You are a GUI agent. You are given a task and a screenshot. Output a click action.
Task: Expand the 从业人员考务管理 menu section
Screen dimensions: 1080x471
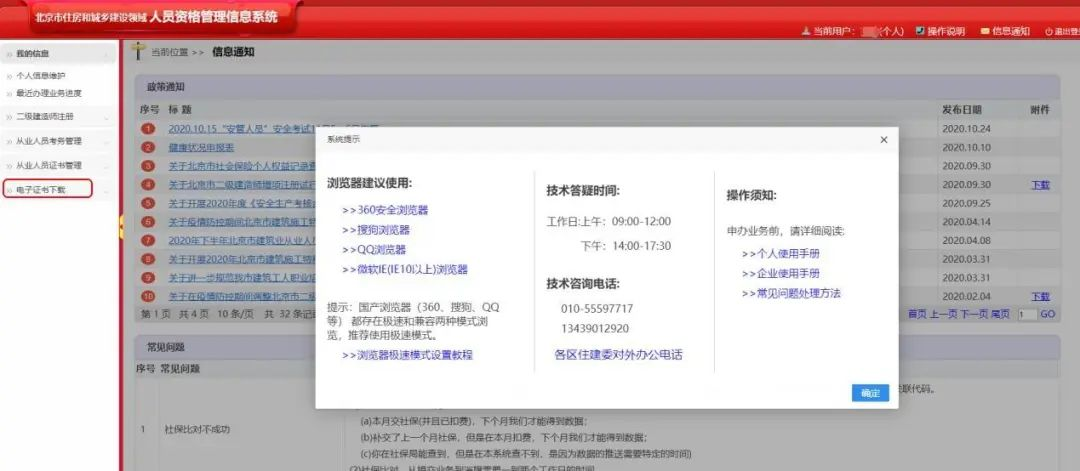[x=58, y=141]
